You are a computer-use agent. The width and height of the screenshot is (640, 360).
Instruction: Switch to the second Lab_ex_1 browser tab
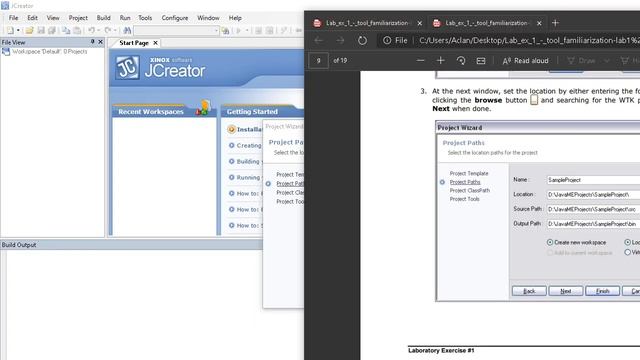487,23
